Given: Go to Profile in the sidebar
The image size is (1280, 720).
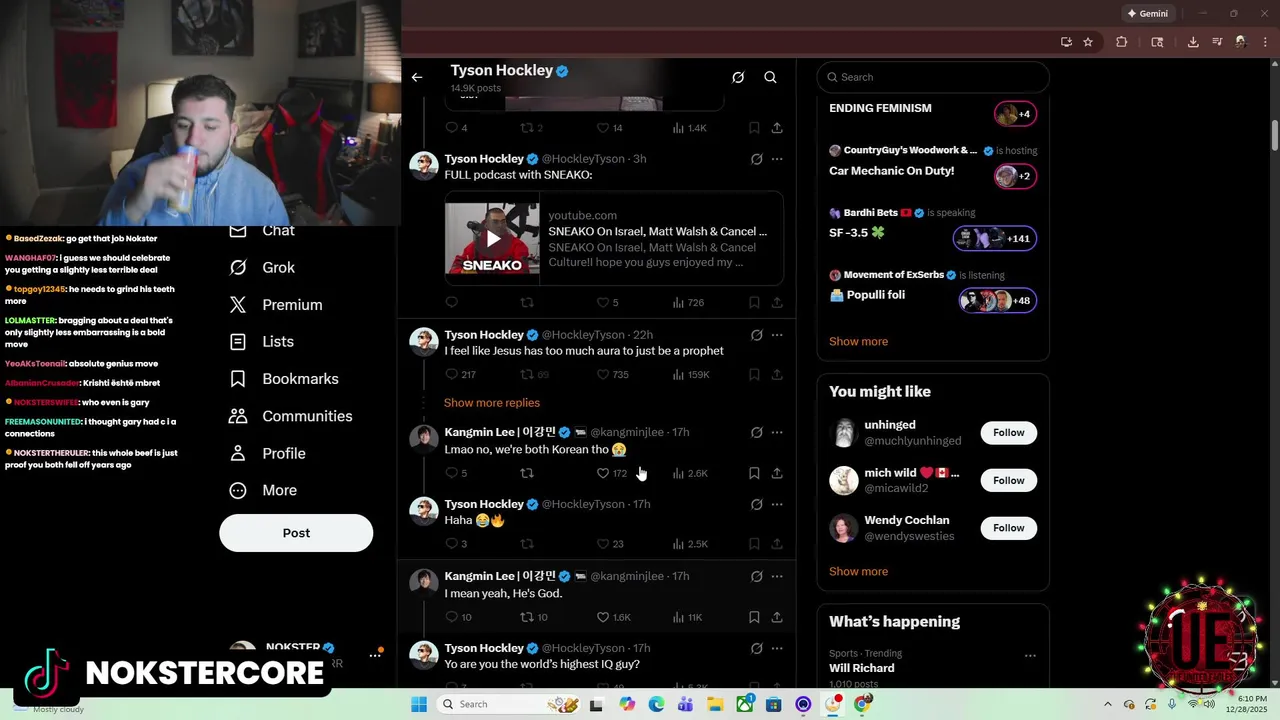Looking at the screenshot, I should pyautogui.click(x=267, y=453).
